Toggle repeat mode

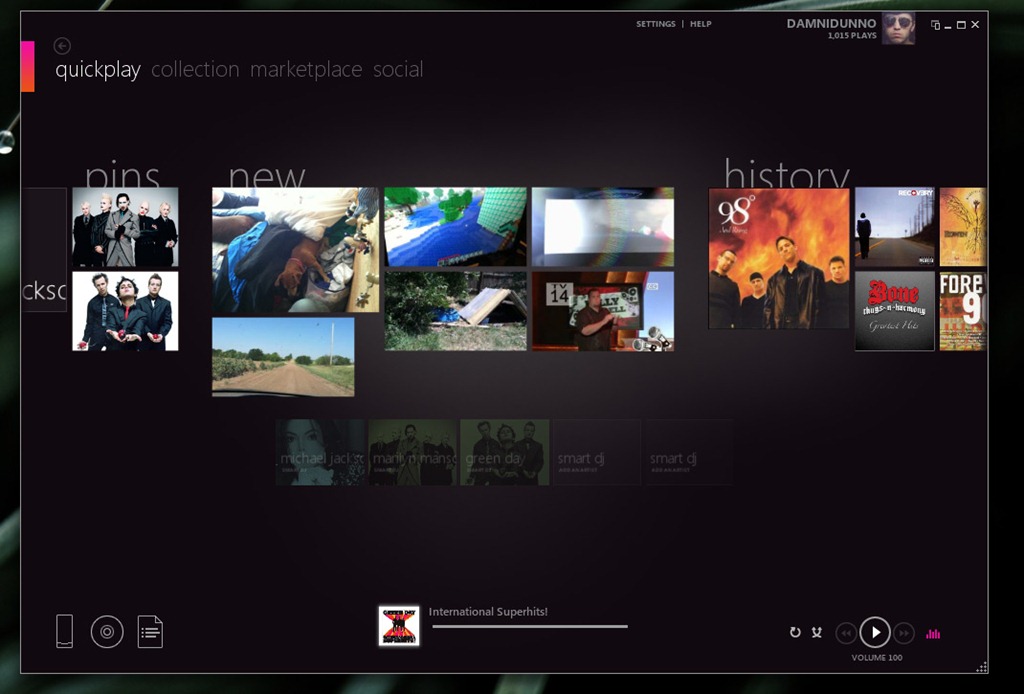[795, 632]
